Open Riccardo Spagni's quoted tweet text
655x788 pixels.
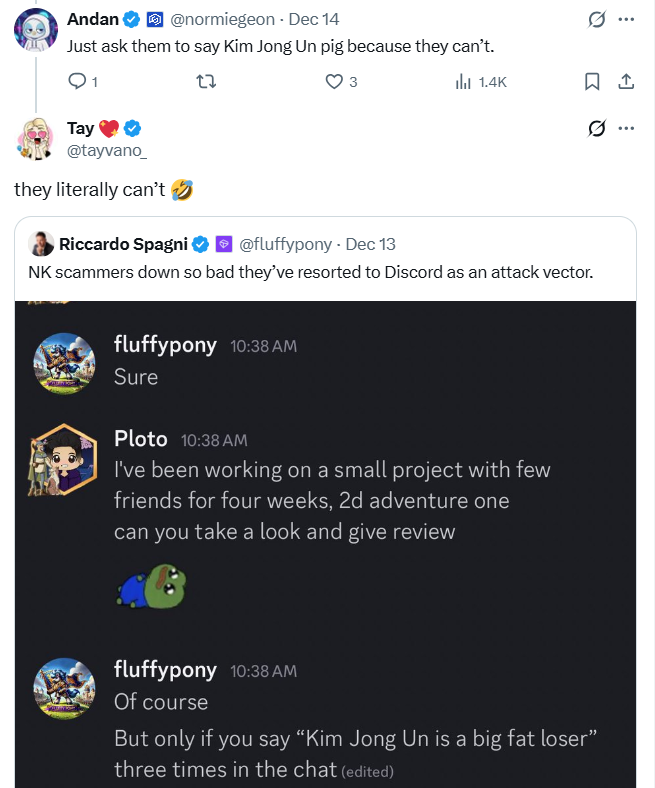tap(311, 271)
